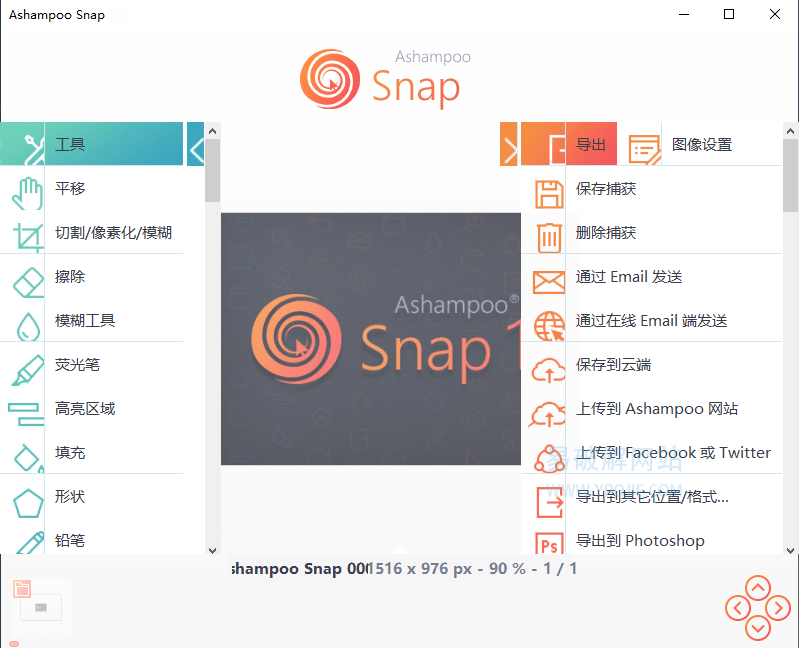This screenshot has height=648, width=799.
Task: Choose 通过 Email 发送
Action: click(629, 277)
